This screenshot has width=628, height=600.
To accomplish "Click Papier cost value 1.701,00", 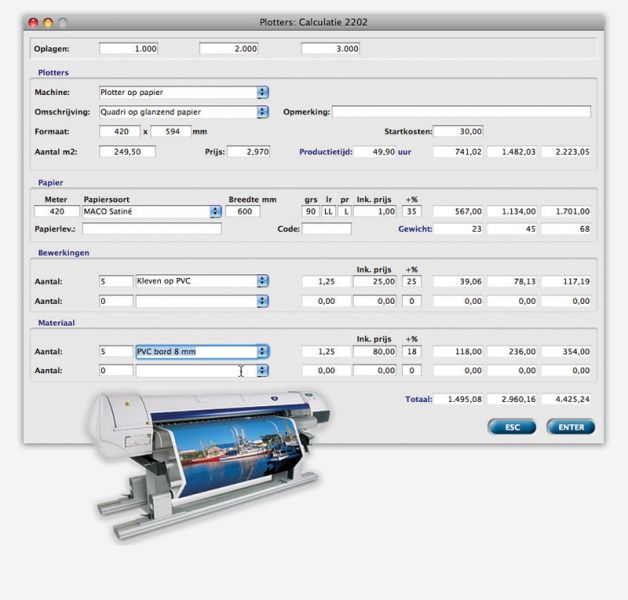I will point(566,211).
